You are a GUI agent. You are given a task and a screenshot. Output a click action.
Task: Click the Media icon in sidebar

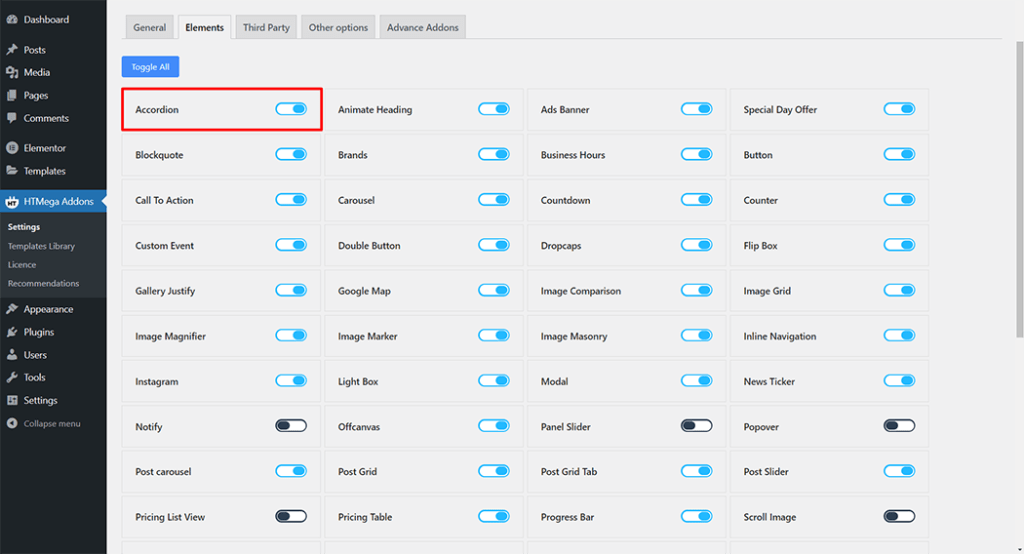click(12, 73)
